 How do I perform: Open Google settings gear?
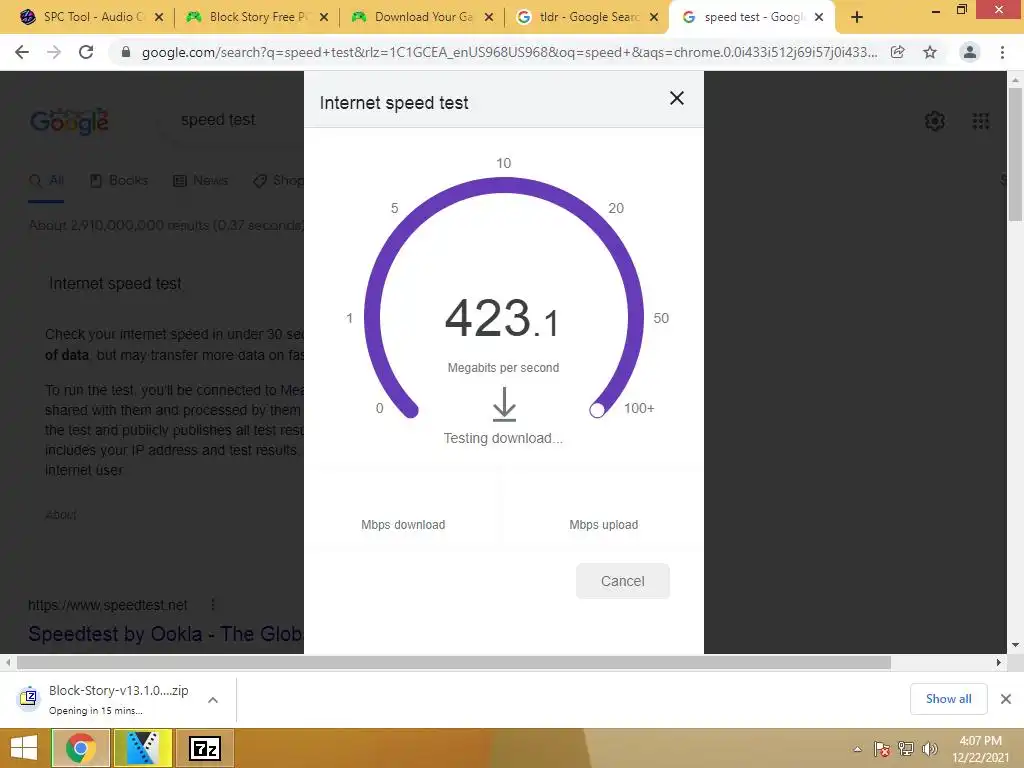coord(935,121)
